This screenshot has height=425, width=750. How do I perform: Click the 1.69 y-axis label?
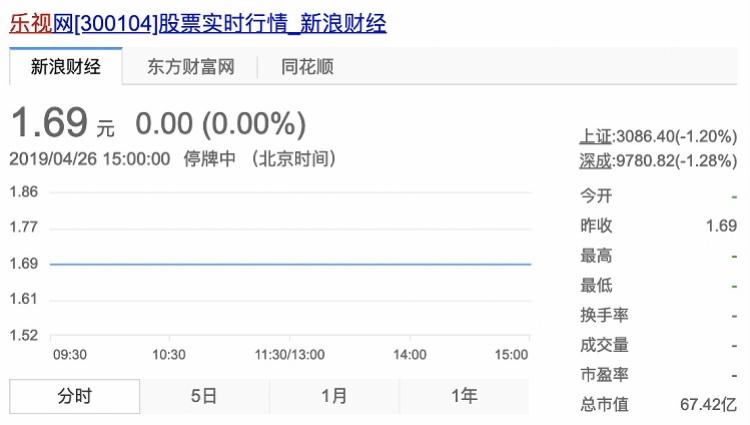point(23,263)
